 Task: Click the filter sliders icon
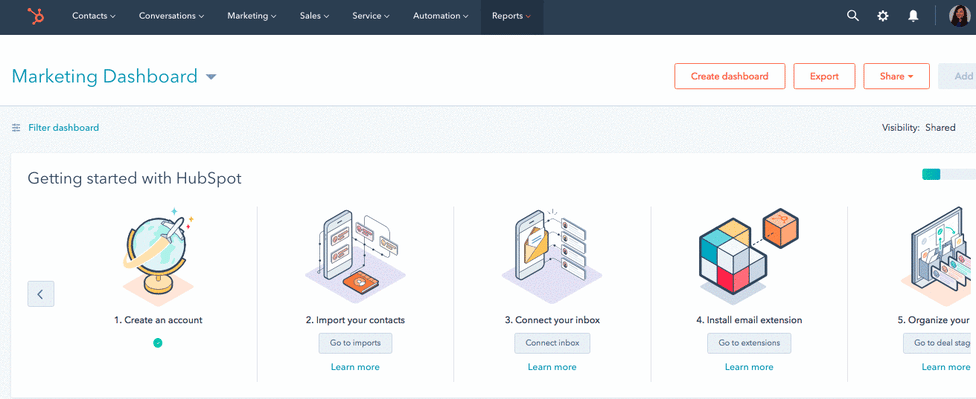coord(16,128)
